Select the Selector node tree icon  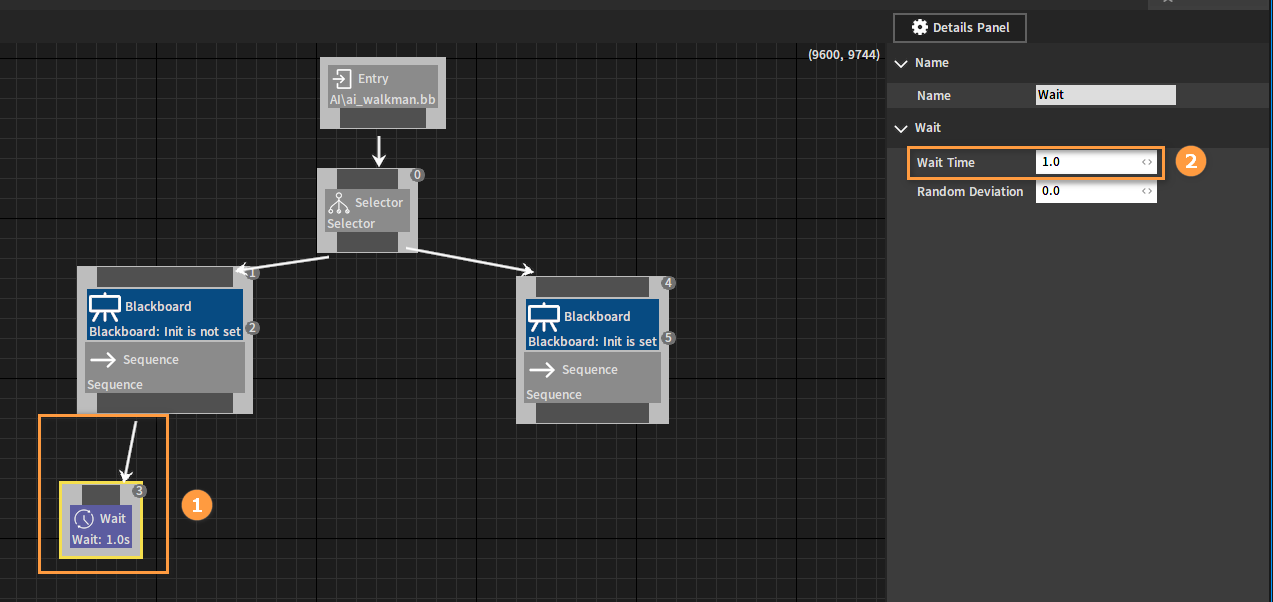[338, 203]
